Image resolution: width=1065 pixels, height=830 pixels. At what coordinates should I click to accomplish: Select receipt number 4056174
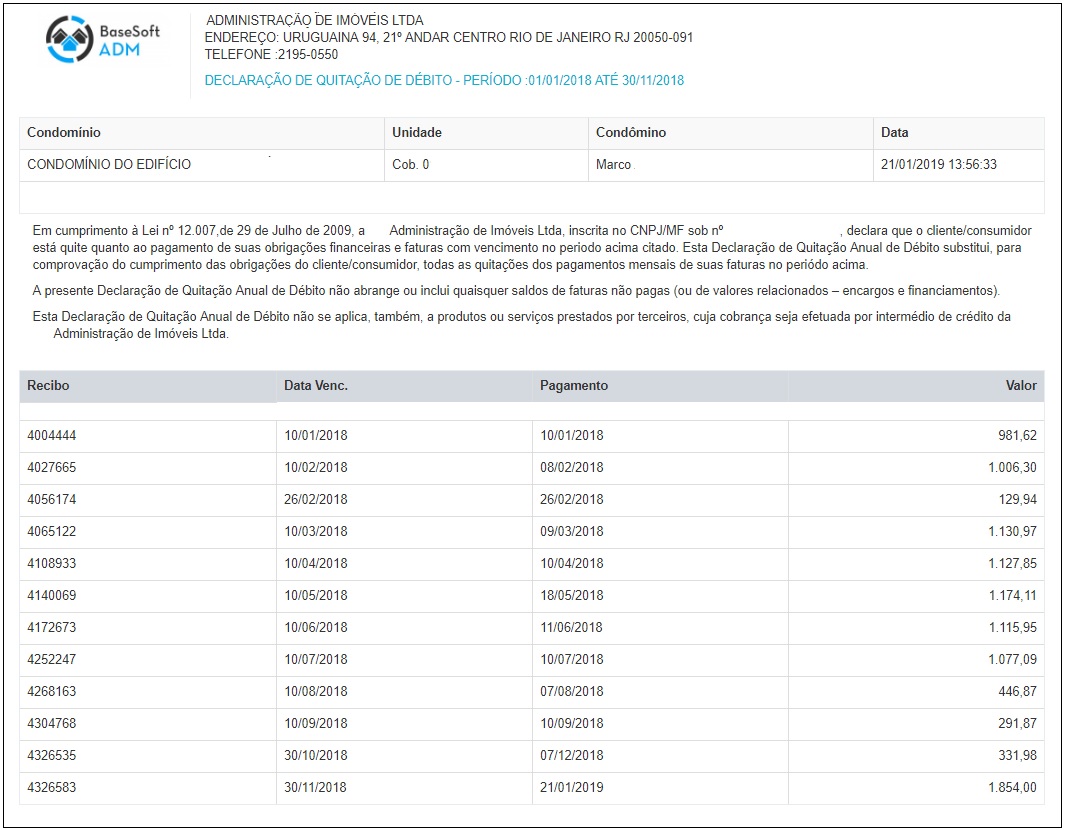tap(52, 500)
